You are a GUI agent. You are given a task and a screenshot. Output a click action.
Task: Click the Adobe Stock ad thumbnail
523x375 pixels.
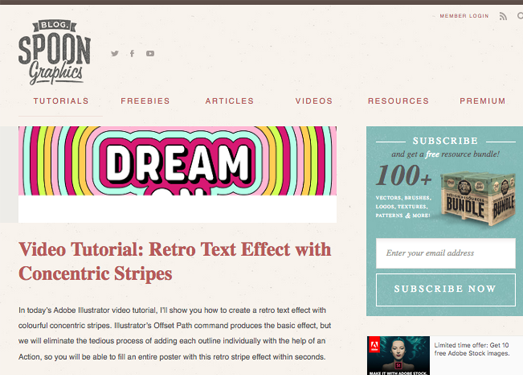pyautogui.click(x=398, y=355)
